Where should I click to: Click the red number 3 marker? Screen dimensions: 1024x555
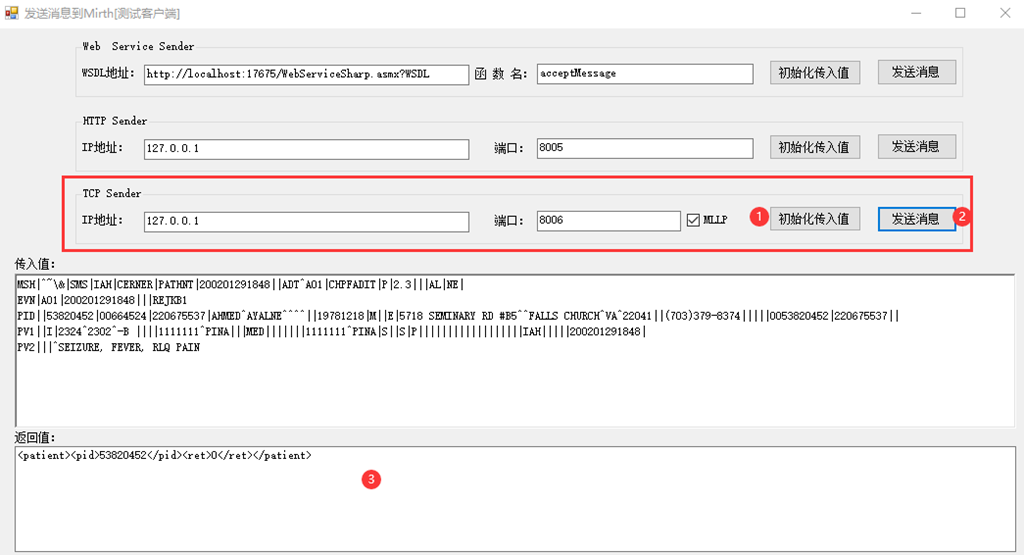371,479
